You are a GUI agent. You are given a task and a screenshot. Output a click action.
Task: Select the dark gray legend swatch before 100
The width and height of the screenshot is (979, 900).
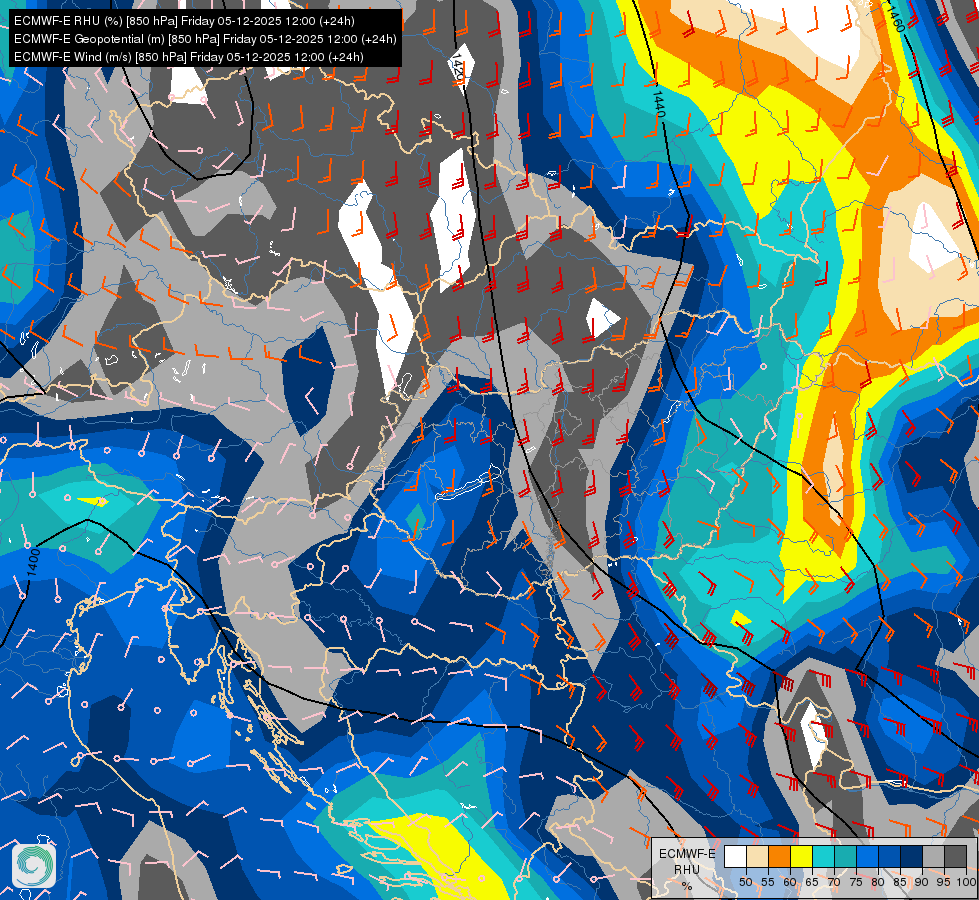(x=955, y=856)
